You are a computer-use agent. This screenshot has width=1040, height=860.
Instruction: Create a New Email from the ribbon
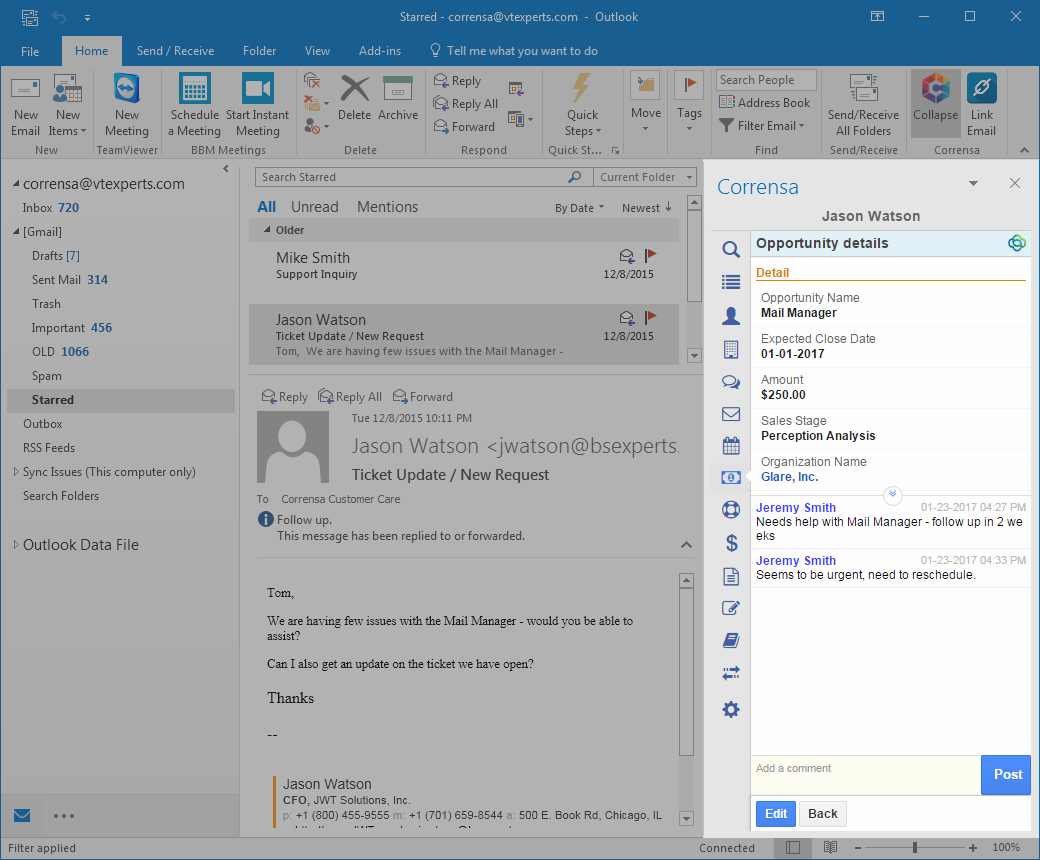click(x=25, y=104)
